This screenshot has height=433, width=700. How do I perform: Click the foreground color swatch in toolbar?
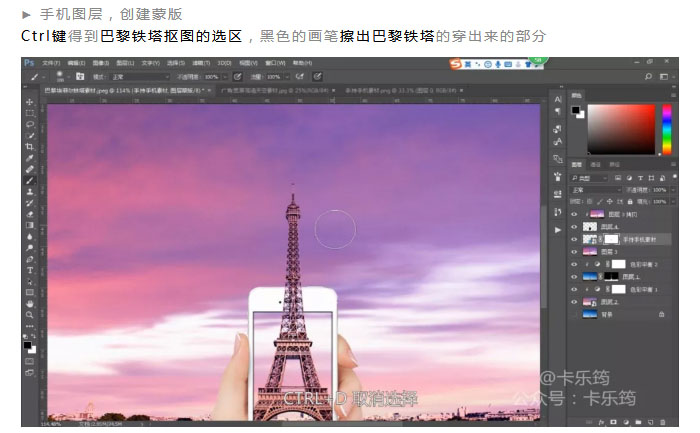click(28, 345)
